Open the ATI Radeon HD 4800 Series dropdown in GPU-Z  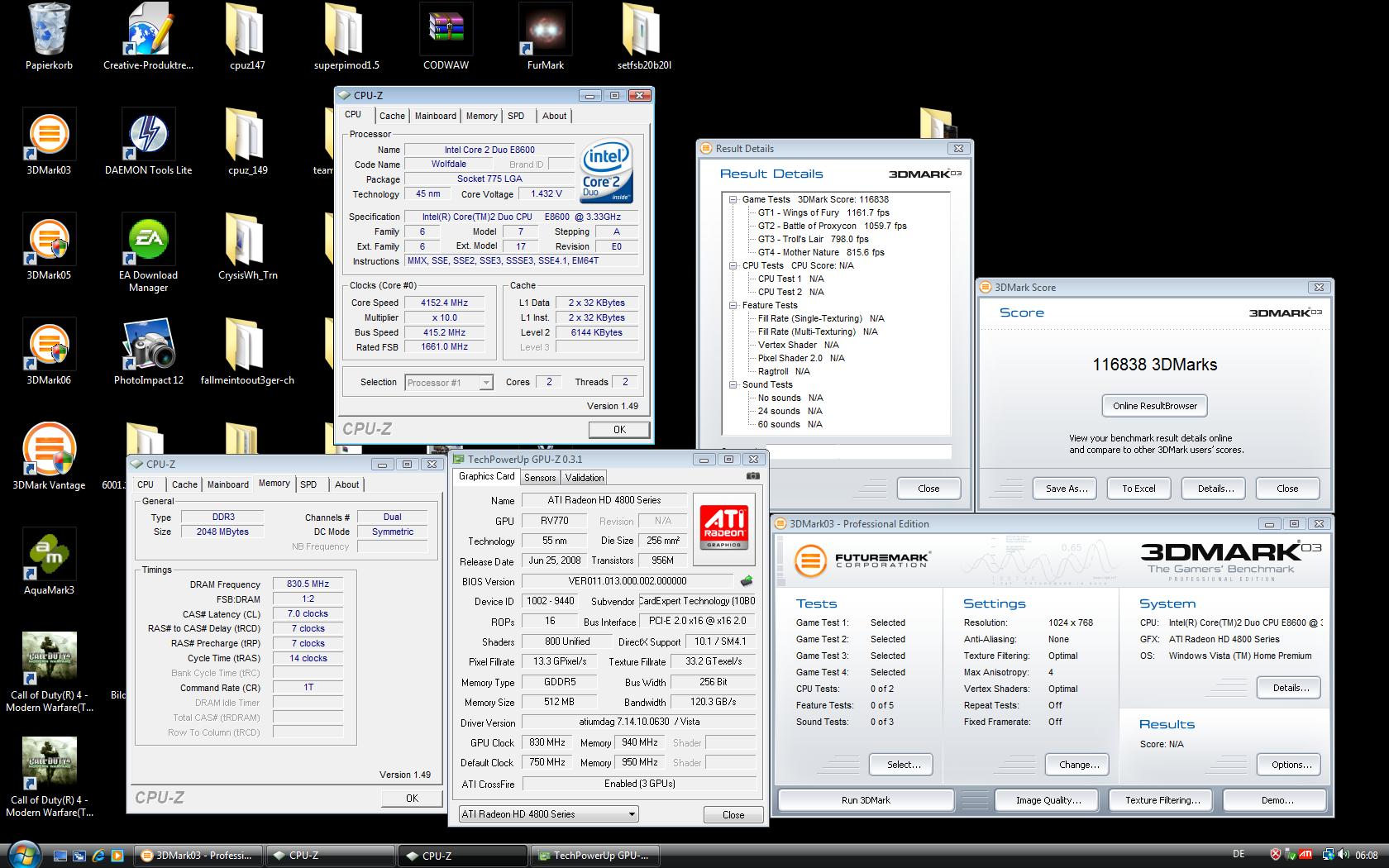(548, 814)
